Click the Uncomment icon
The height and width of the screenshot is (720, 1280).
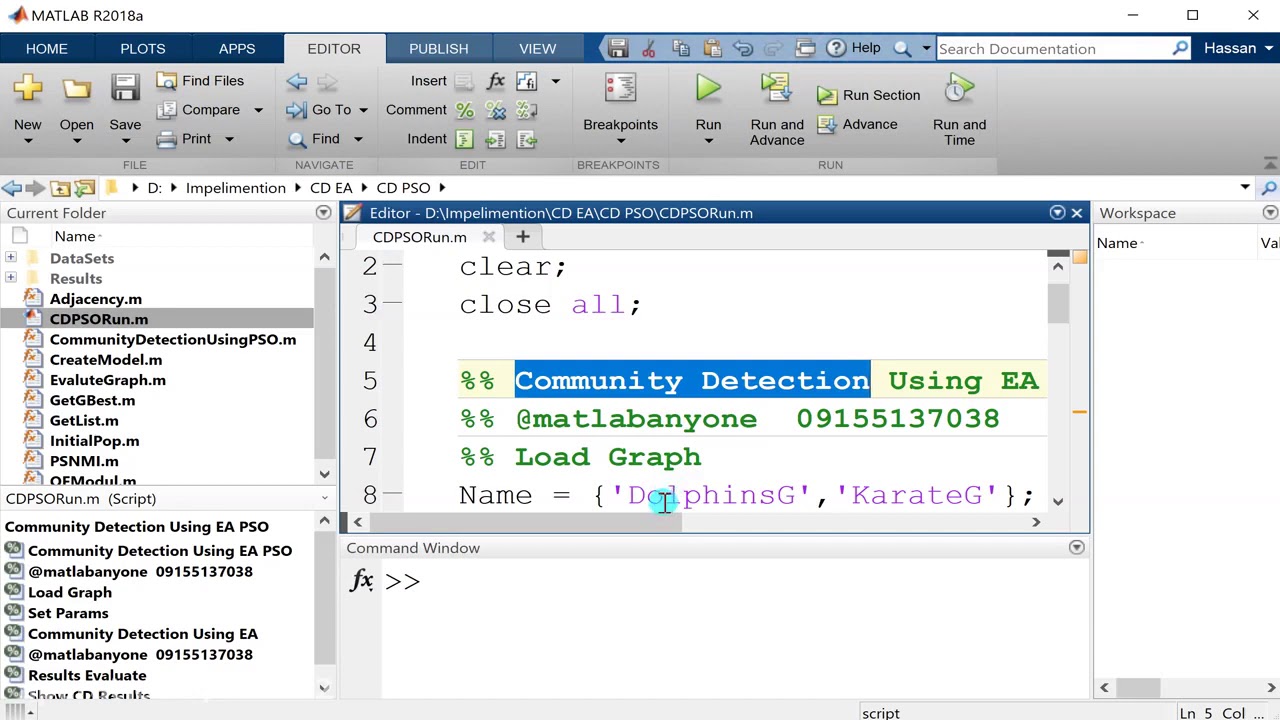tap(496, 110)
